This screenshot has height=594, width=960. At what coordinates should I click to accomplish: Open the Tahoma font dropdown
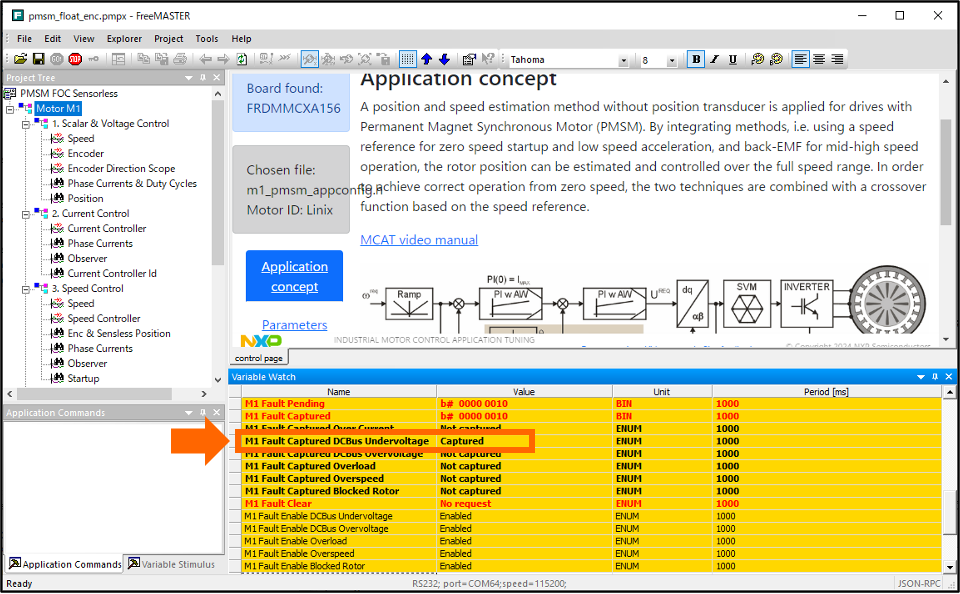(623, 60)
